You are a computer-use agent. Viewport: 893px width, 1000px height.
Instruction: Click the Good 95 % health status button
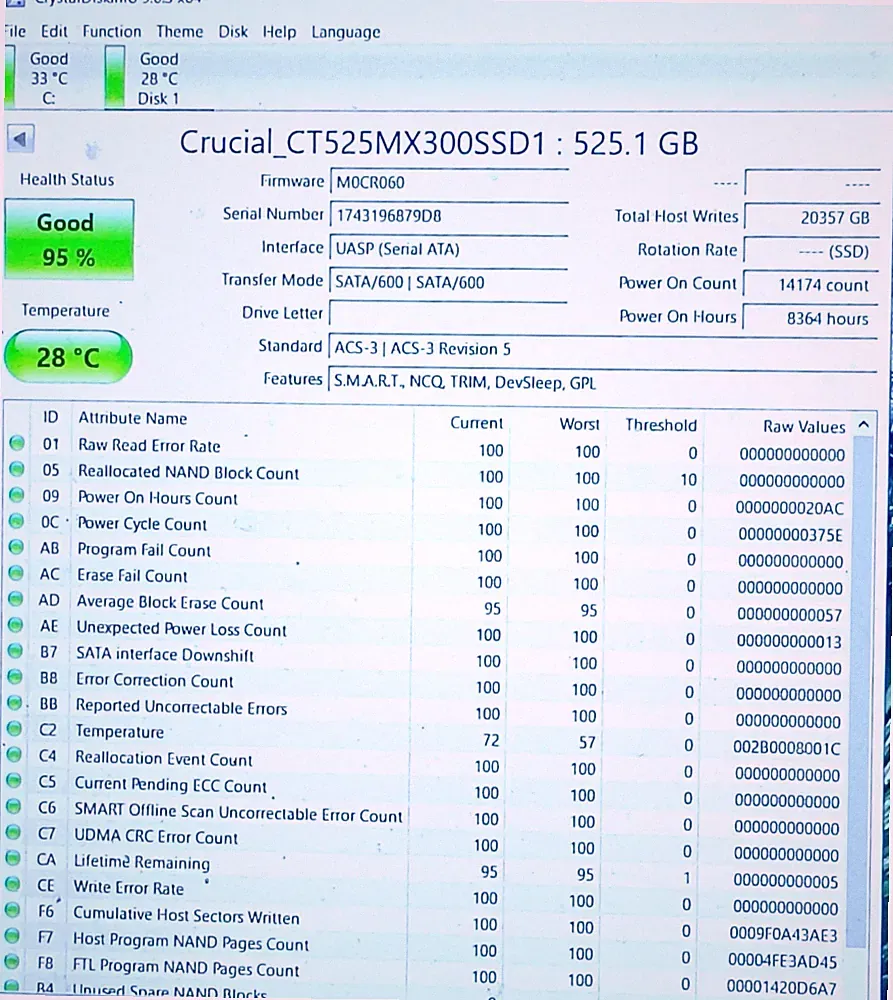coord(69,240)
